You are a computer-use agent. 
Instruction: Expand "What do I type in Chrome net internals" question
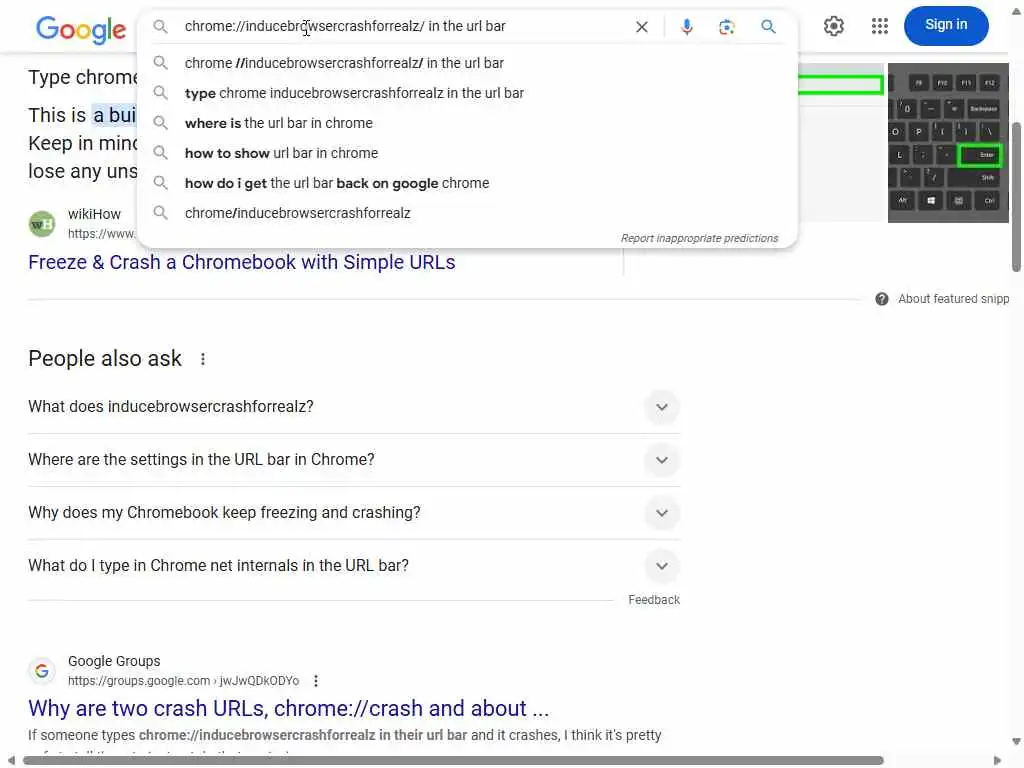354,566
